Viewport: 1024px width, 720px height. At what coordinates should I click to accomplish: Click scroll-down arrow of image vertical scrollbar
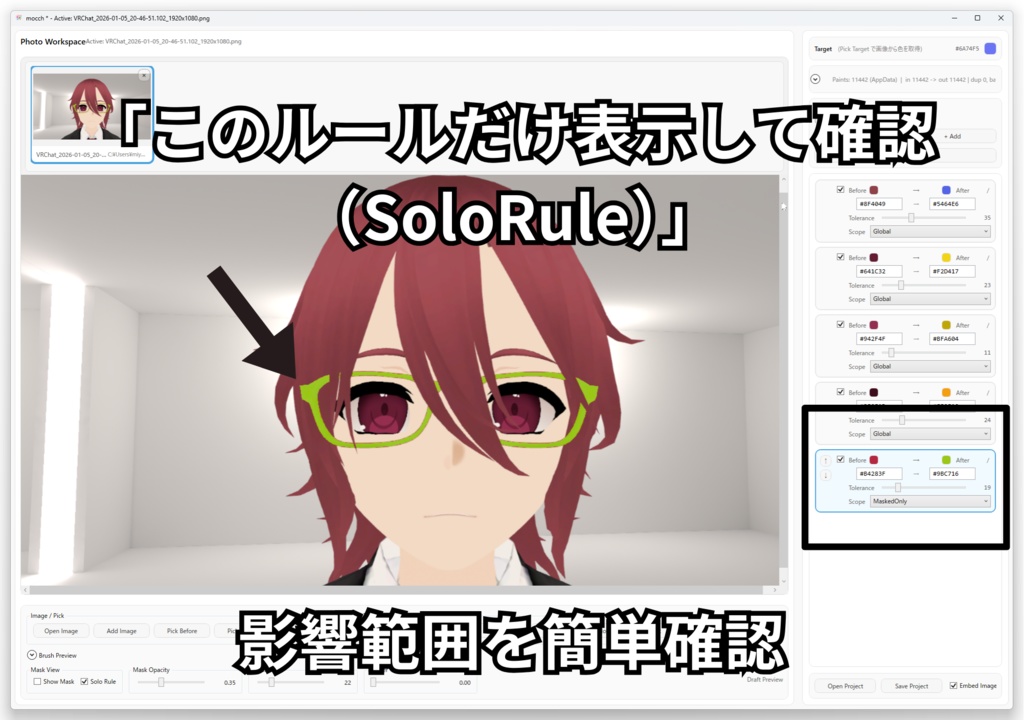point(784,581)
